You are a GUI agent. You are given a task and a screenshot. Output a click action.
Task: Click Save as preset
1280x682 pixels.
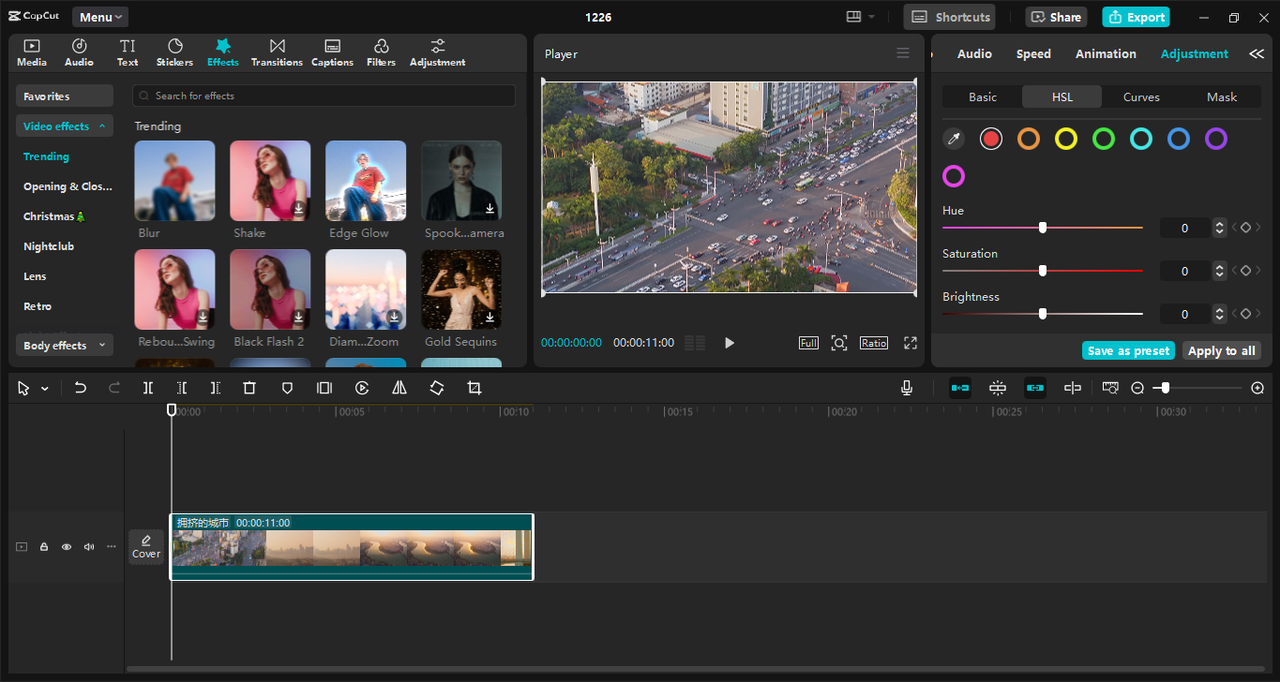coord(1128,350)
